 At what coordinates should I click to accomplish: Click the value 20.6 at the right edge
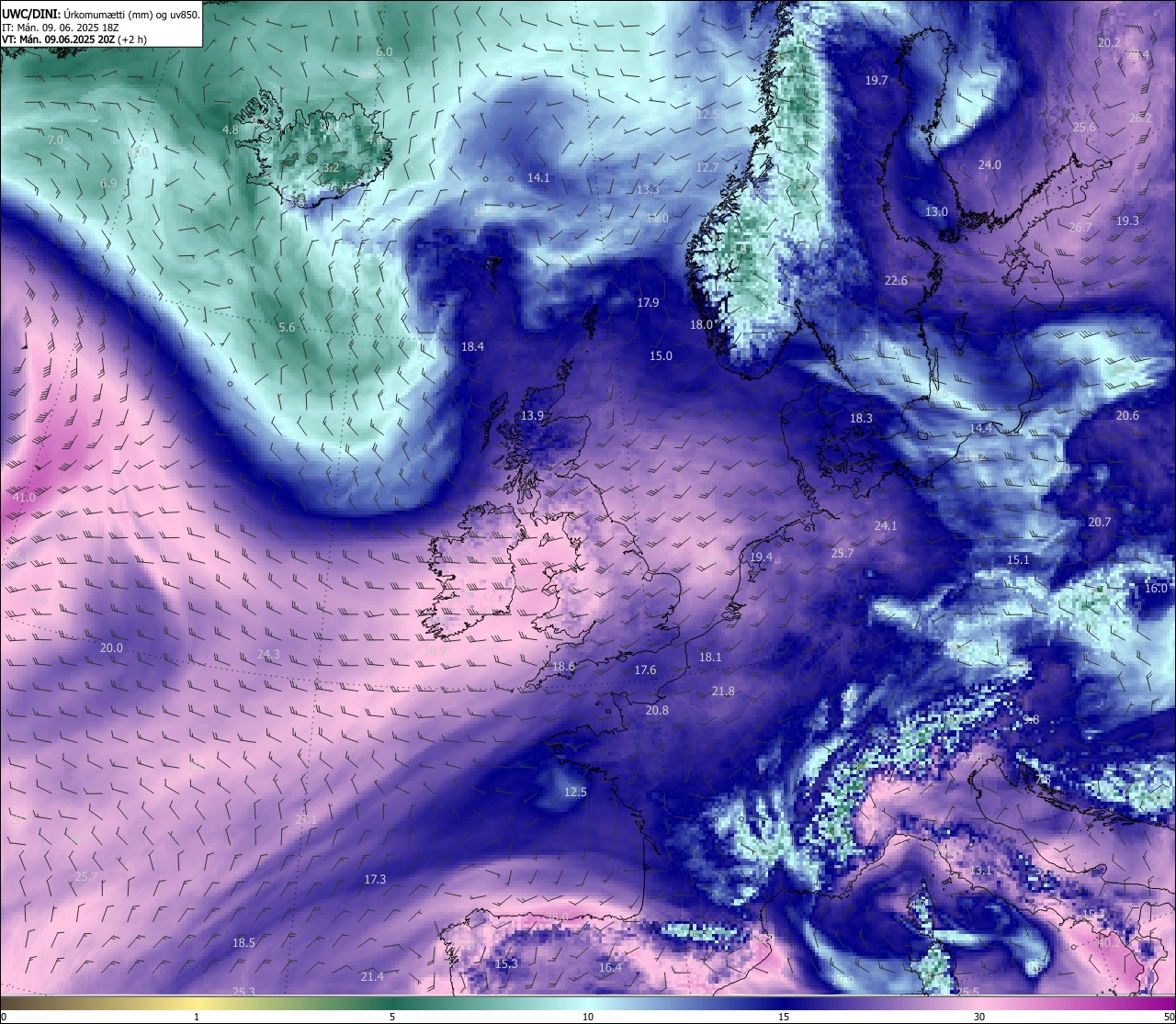(x=1127, y=416)
